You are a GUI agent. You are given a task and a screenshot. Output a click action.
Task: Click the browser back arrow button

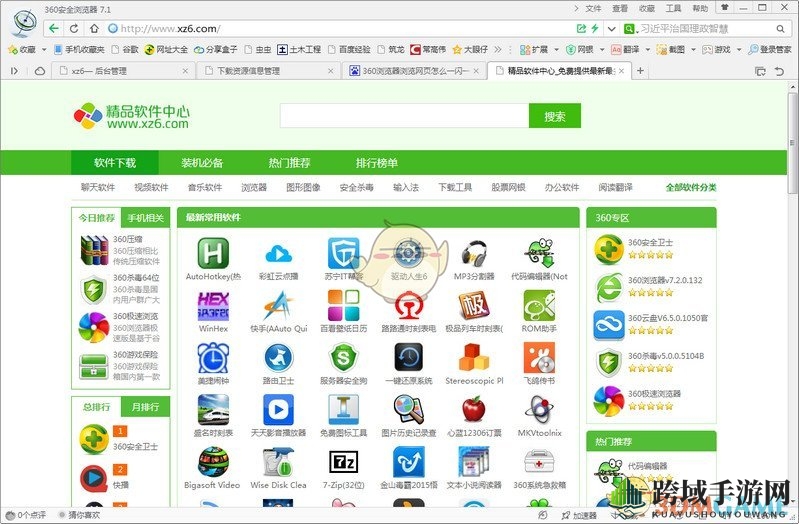pos(54,29)
